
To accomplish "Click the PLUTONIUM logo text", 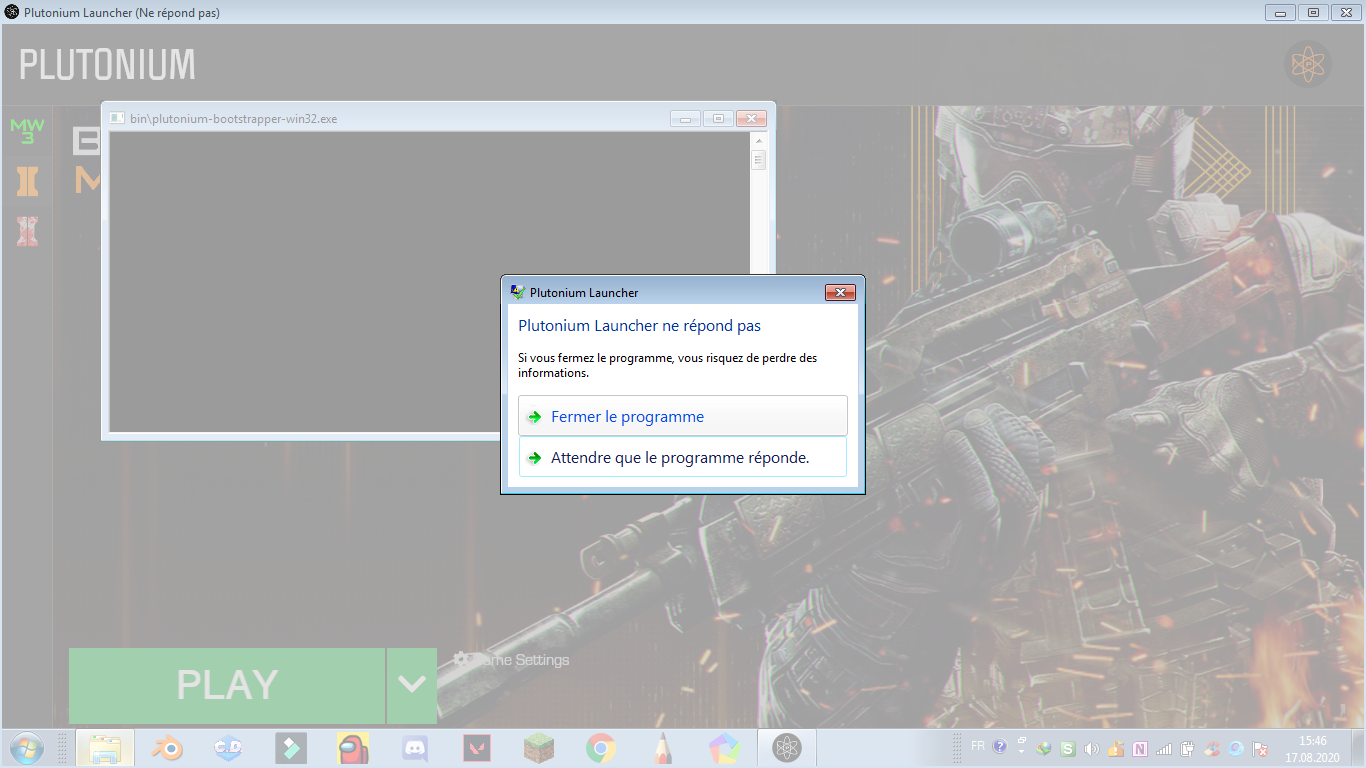I will pyautogui.click(x=107, y=65).
